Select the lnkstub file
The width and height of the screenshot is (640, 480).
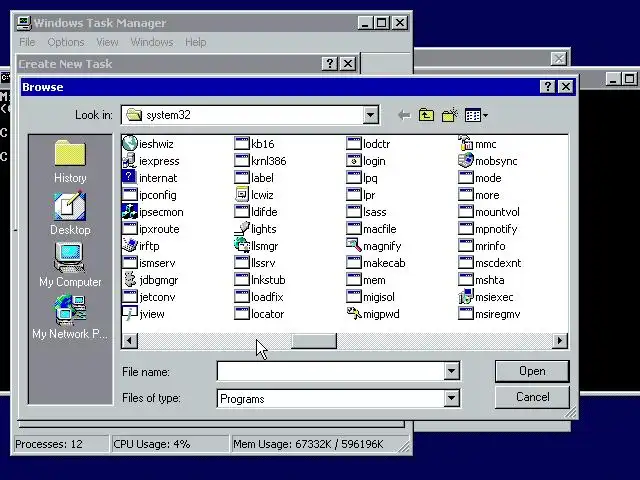click(x=260, y=280)
